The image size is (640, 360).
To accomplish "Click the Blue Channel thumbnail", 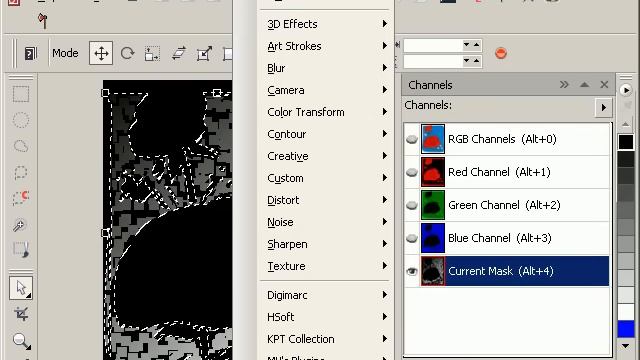I will click(433, 238).
